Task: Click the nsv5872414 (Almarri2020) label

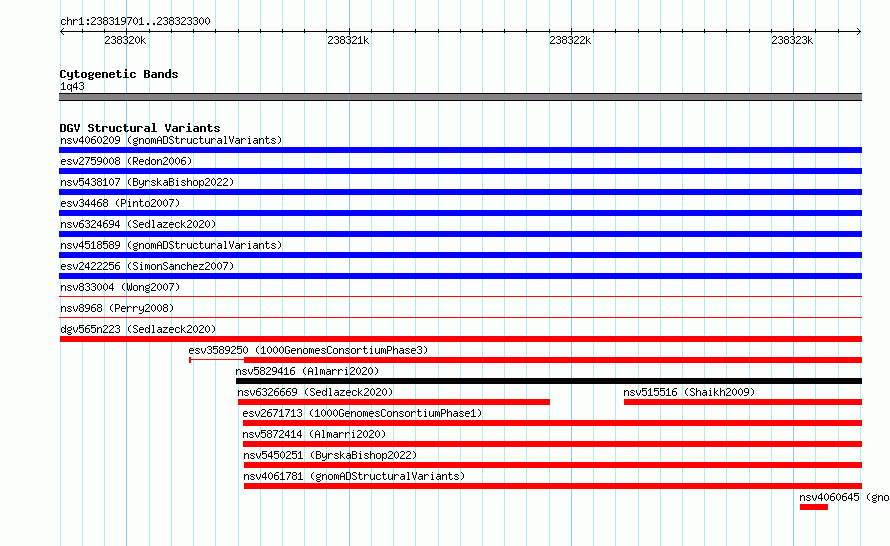Action: tap(314, 434)
